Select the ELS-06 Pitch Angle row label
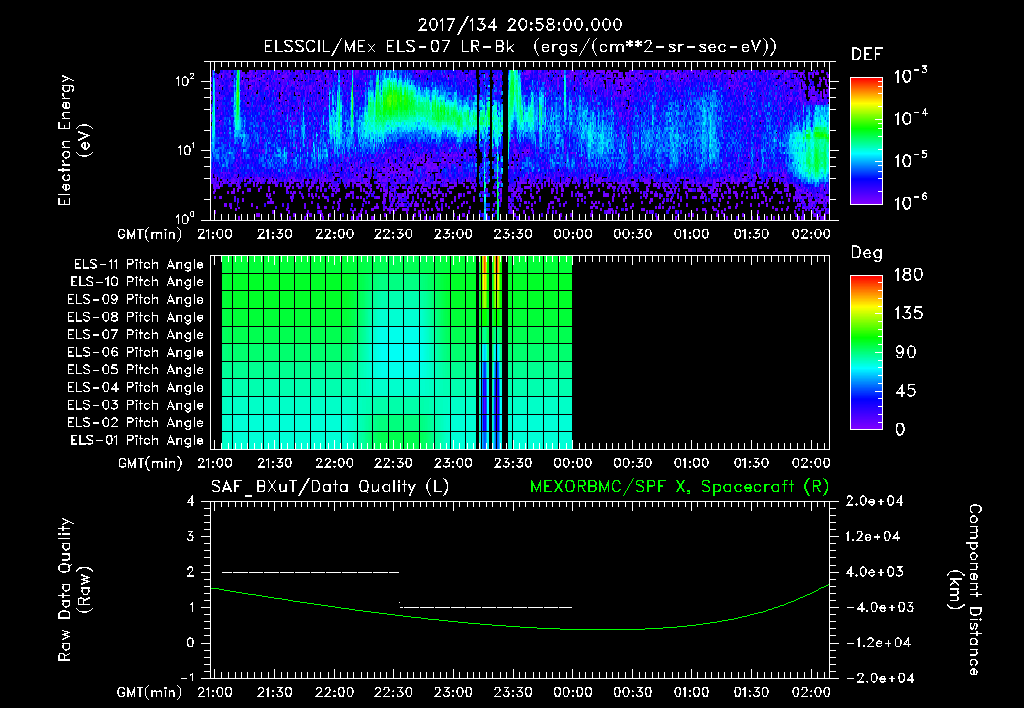 (136, 353)
